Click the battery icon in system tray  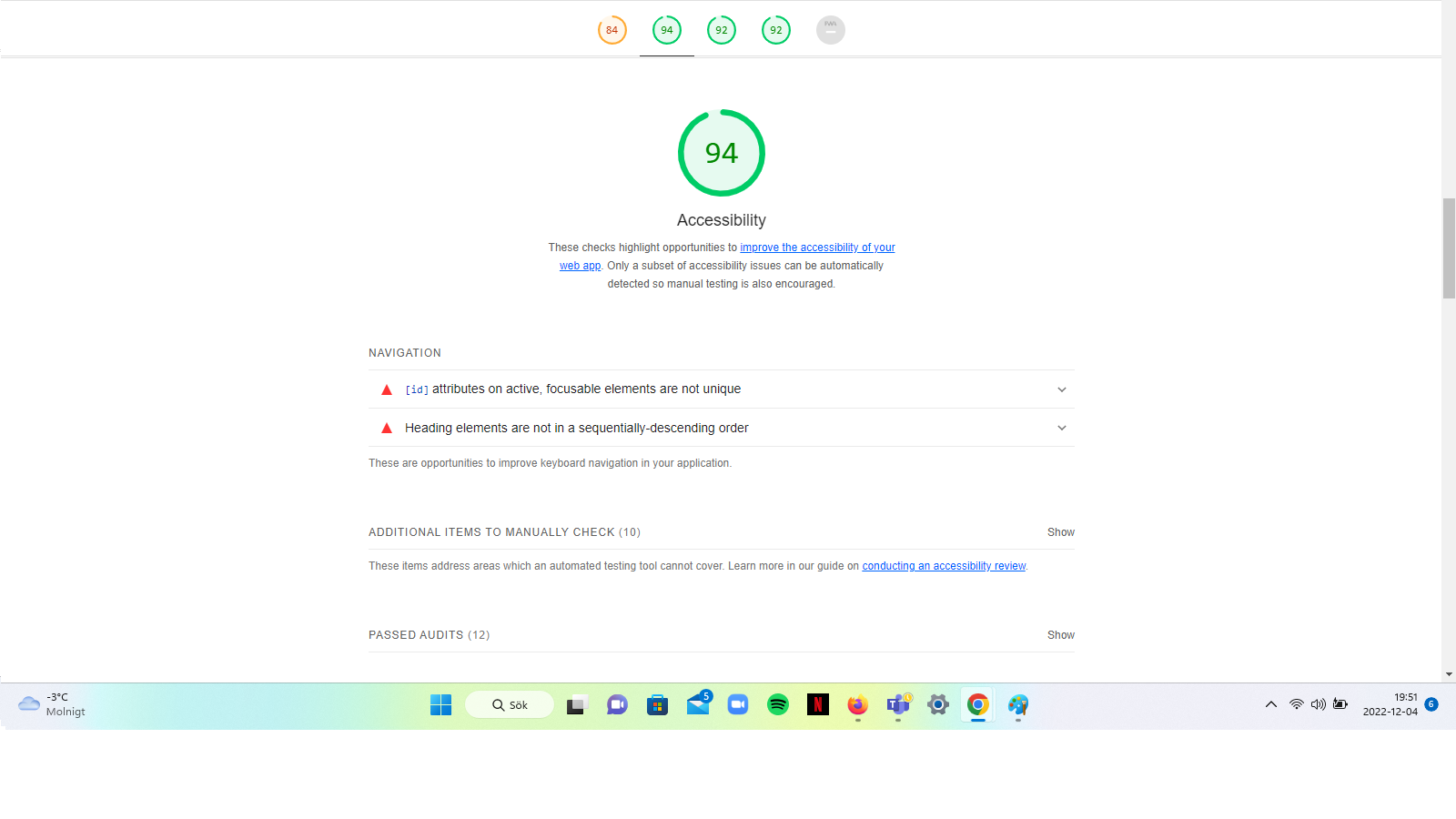(1340, 704)
